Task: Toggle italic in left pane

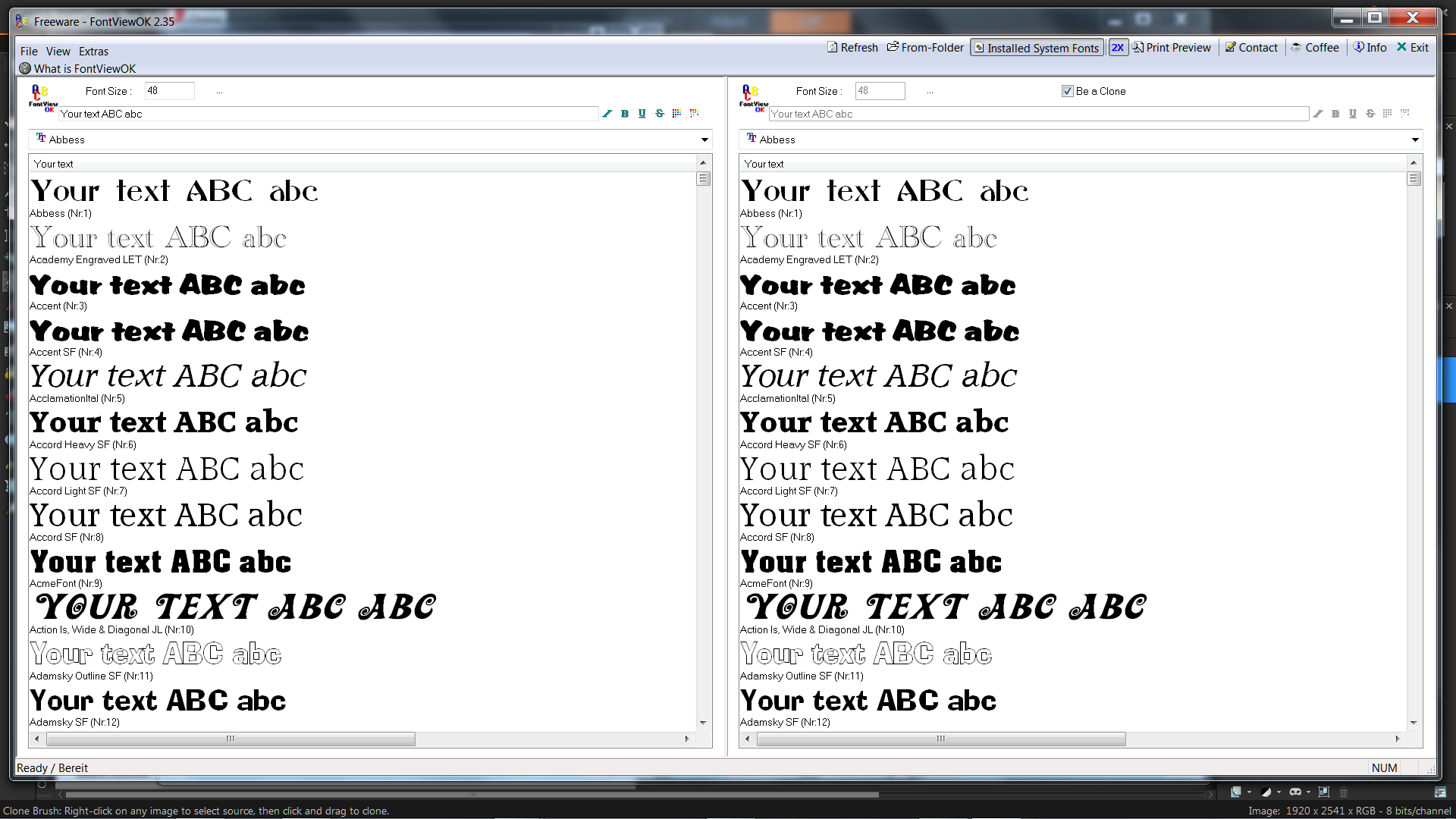Action: pos(607,114)
